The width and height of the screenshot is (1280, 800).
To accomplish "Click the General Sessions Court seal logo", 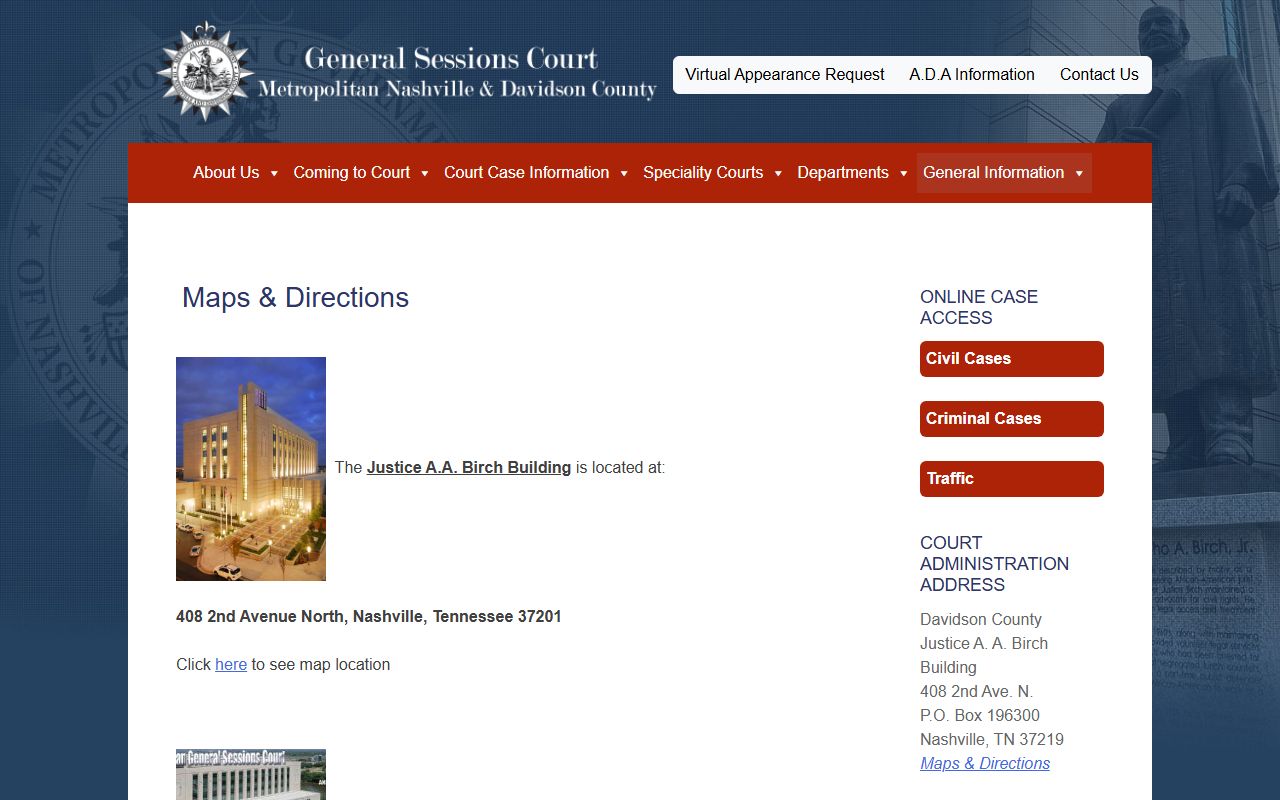I will pyautogui.click(x=206, y=72).
